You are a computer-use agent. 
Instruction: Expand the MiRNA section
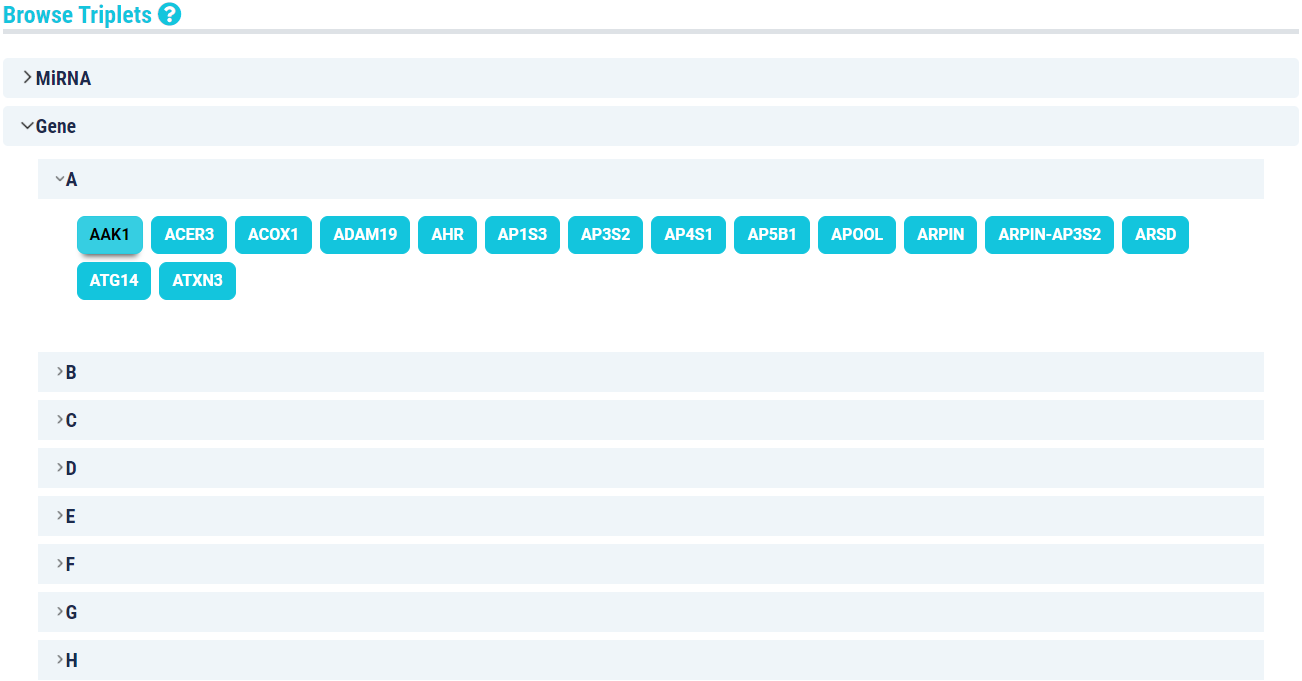coord(650,78)
